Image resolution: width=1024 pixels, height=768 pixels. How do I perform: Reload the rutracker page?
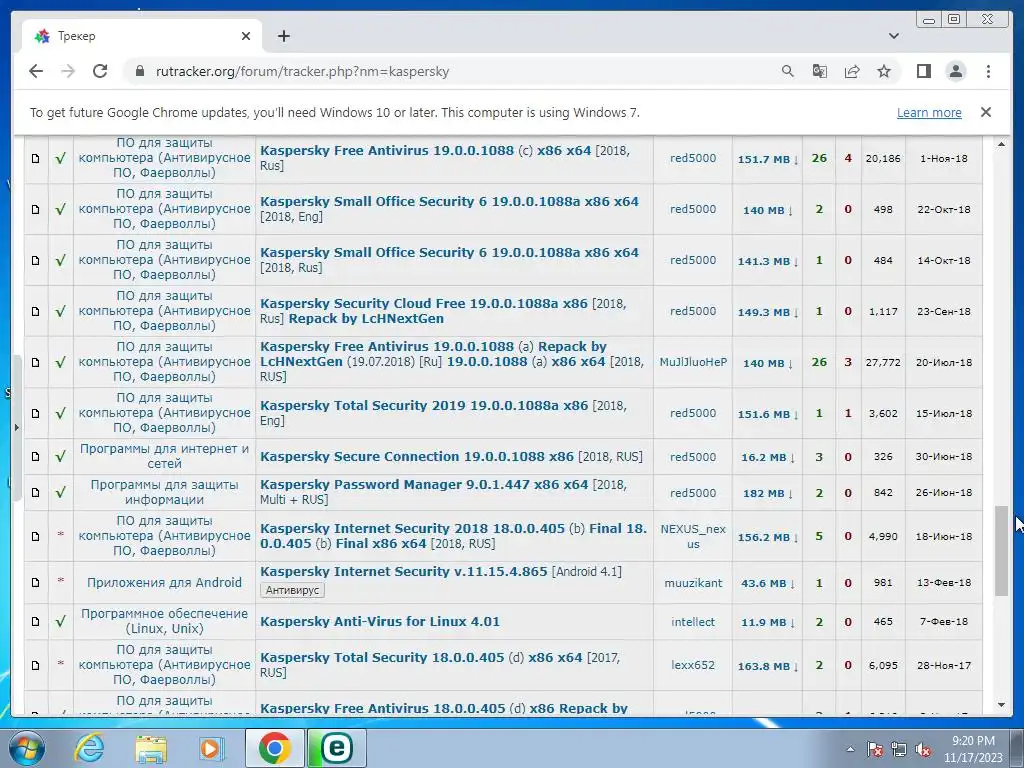100,71
